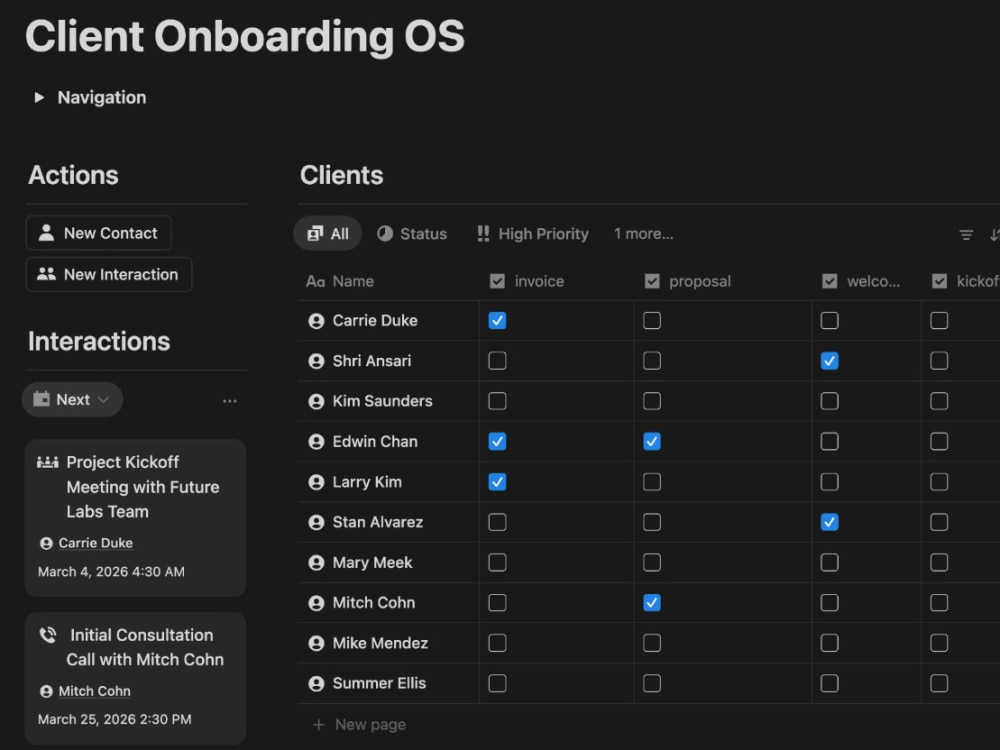Click the table icon on All tab
1000x750 pixels.
(315, 233)
